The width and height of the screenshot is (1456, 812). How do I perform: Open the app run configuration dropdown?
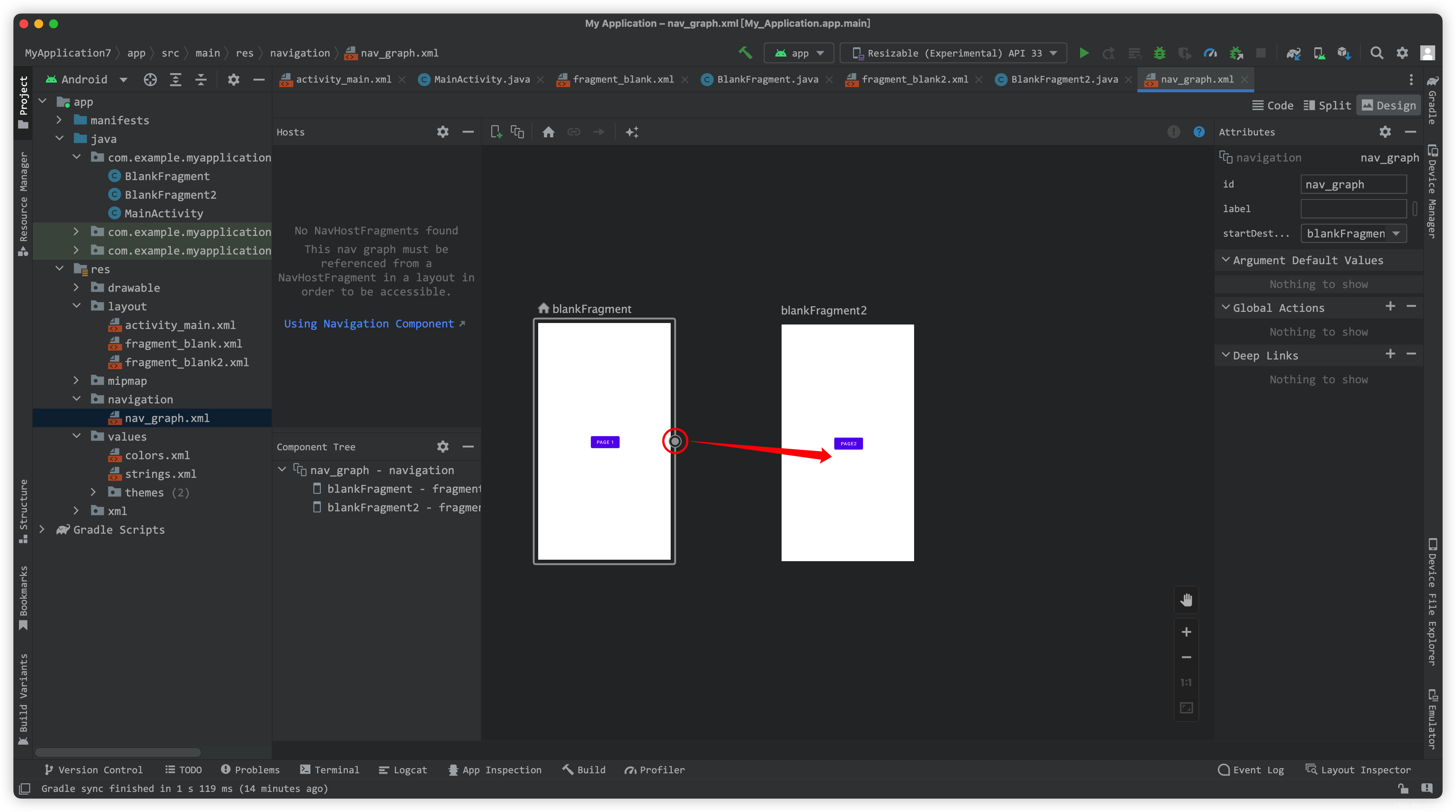799,53
